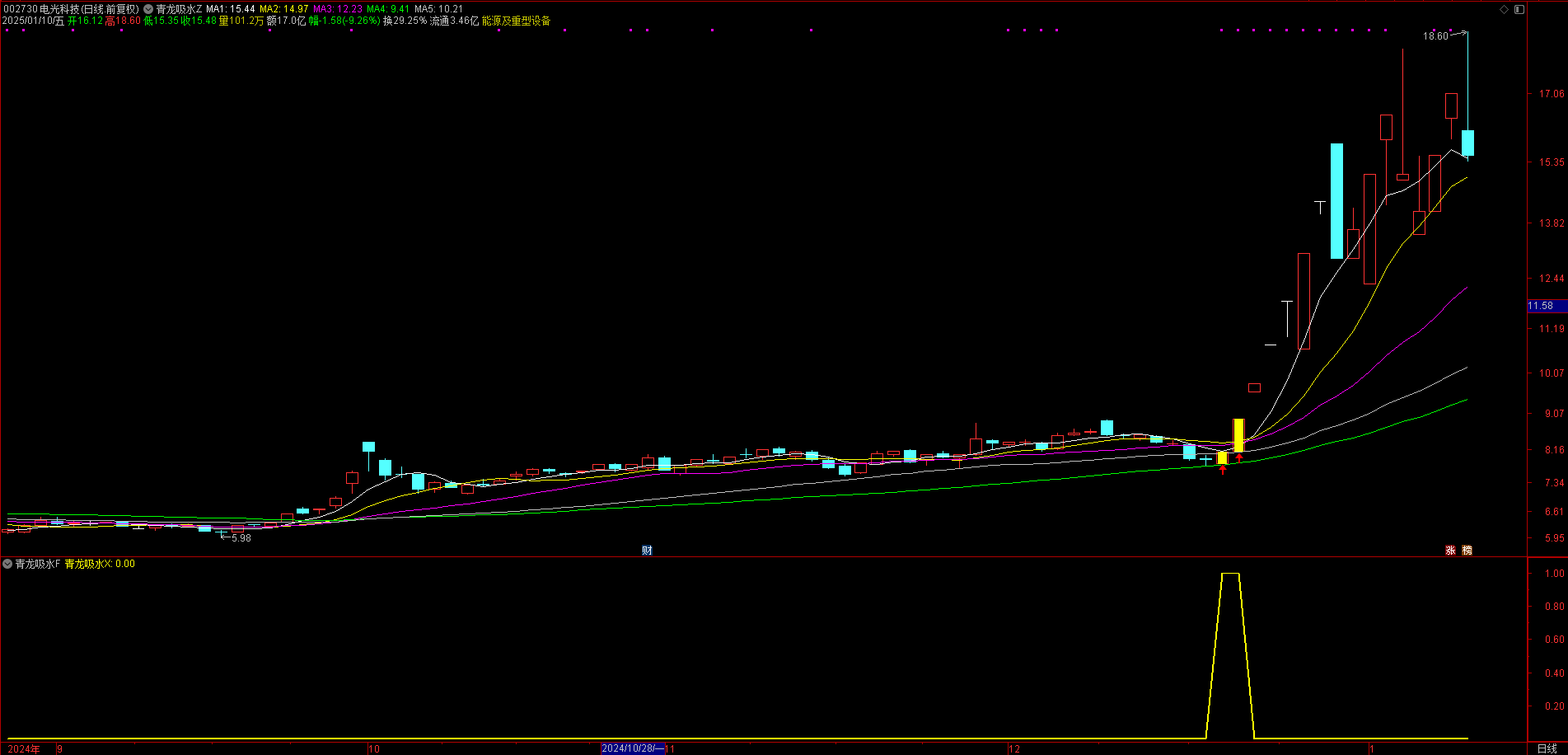Expand the 青龙吸水F sub-chart indicator dropdown
1568x755 pixels.
tap(7, 564)
